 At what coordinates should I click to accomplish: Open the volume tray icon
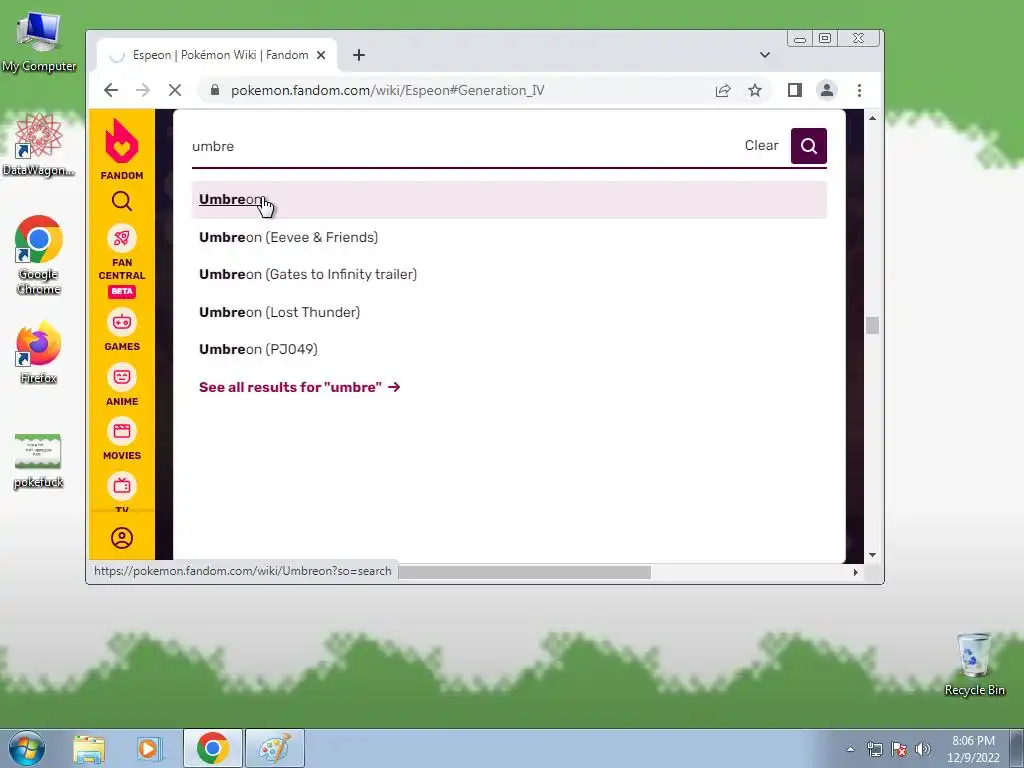coord(922,749)
